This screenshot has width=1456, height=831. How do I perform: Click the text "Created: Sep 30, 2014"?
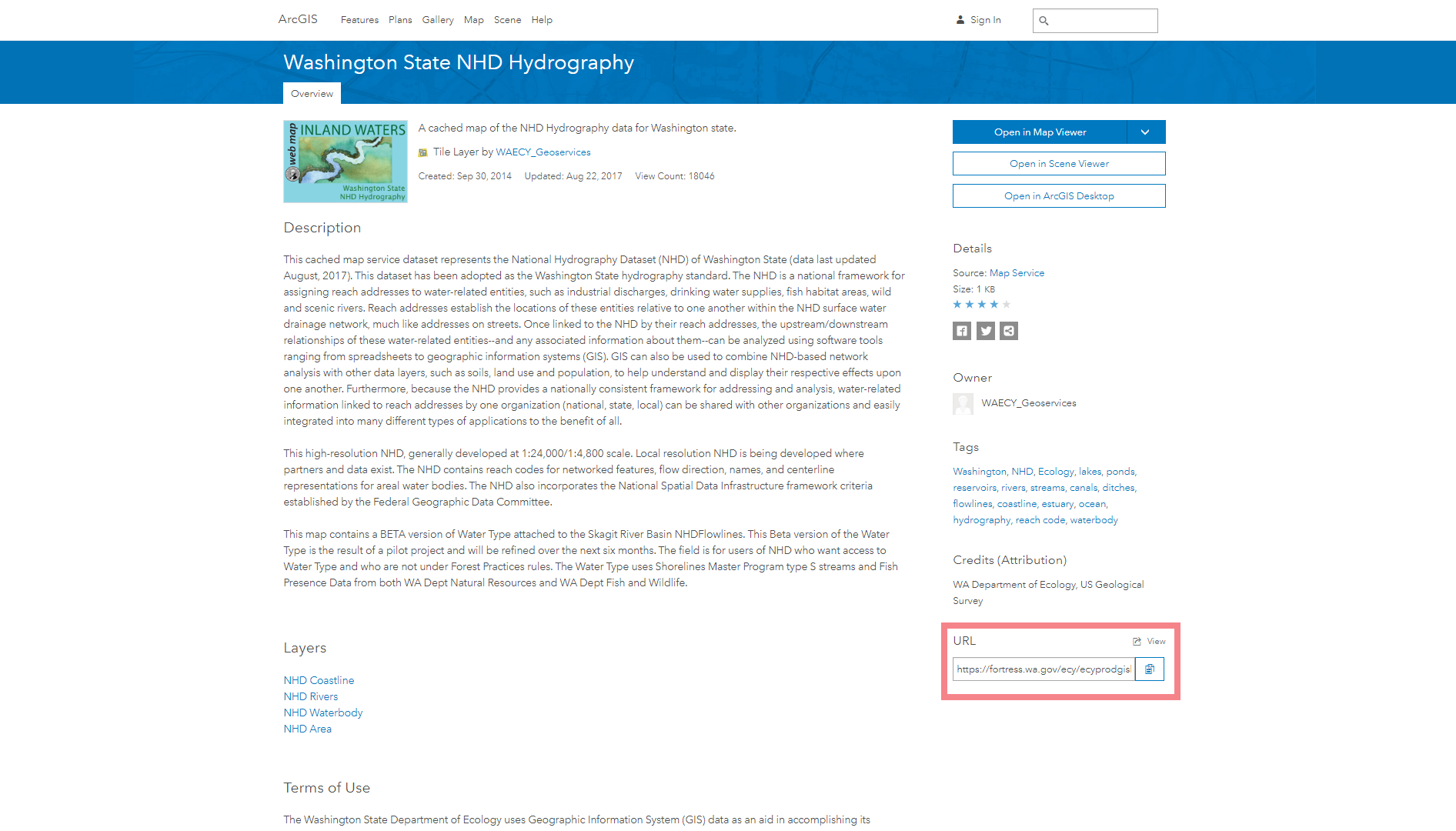[x=465, y=176]
